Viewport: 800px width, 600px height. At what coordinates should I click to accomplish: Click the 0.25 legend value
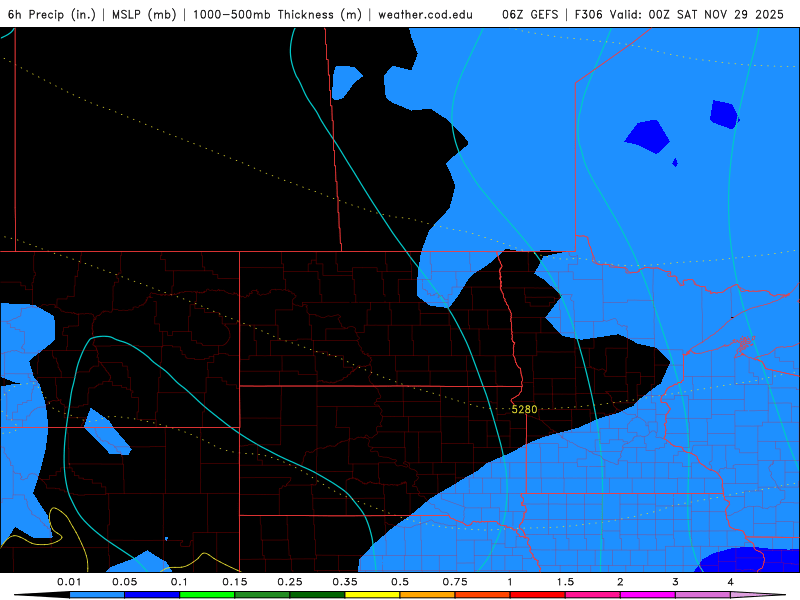pos(290,582)
